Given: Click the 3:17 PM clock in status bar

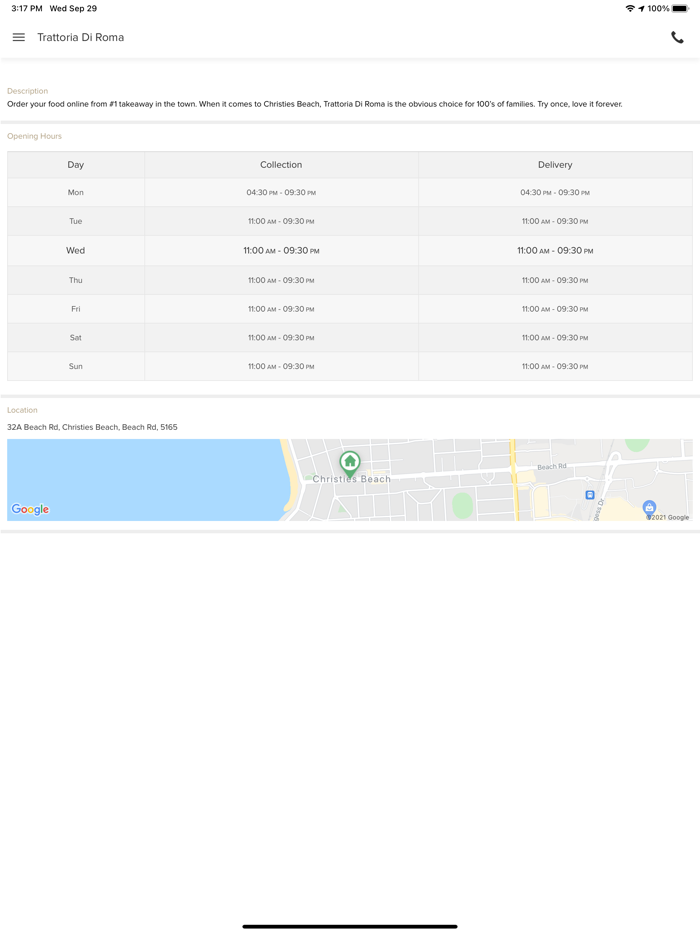Looking at the screenshot, I should pos(27,8).
